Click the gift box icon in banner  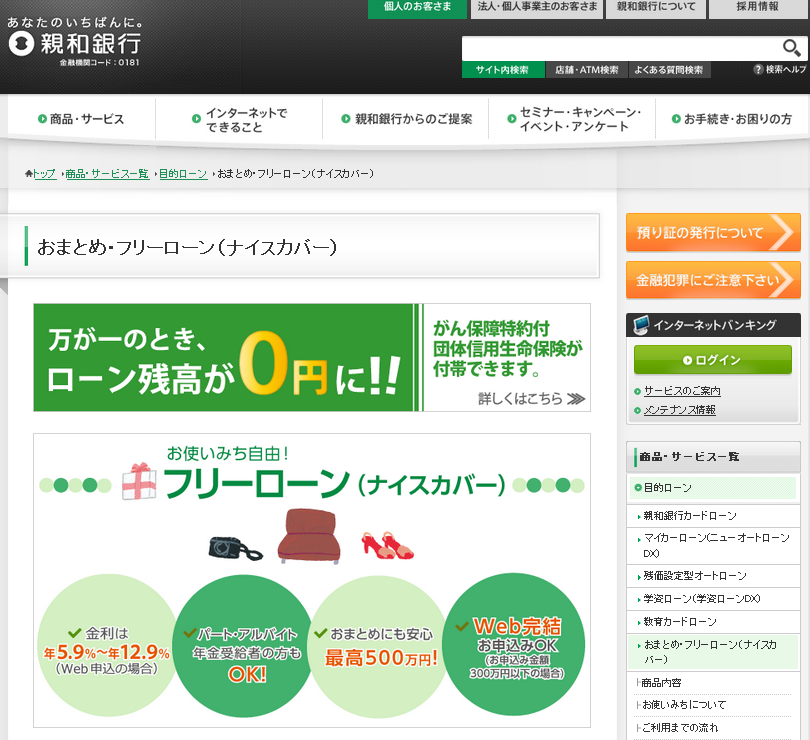click(x=139, y=481)
